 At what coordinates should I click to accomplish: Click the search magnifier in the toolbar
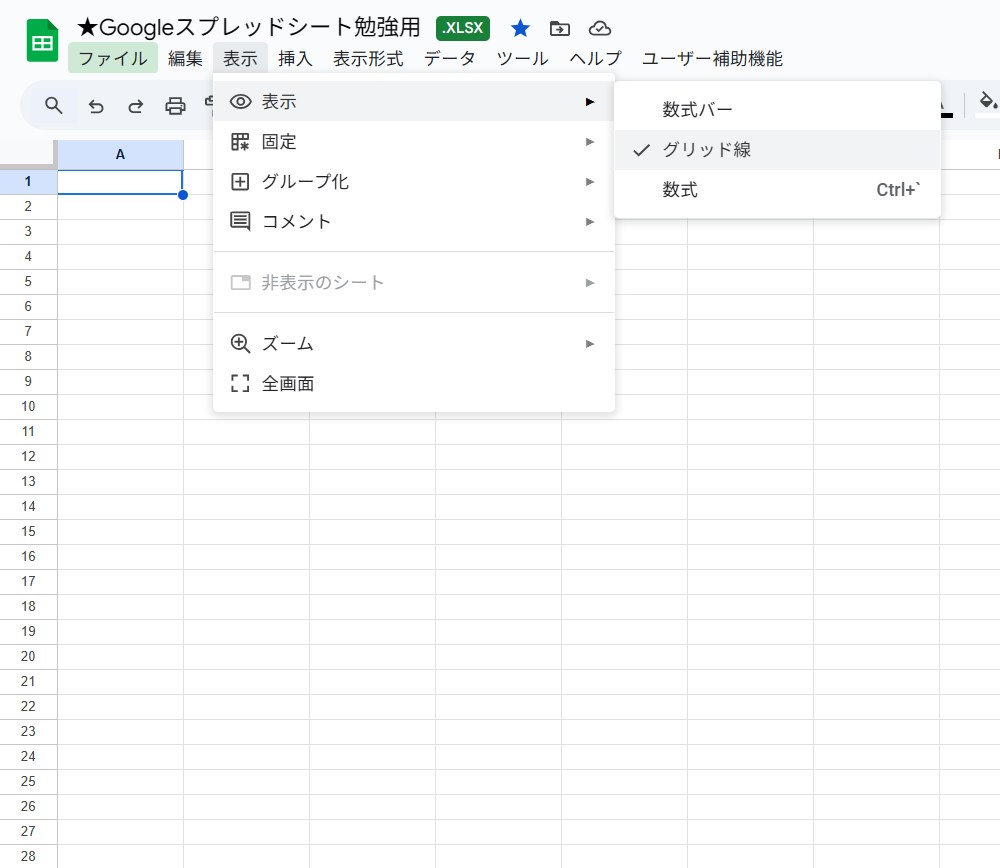[54, 106]
